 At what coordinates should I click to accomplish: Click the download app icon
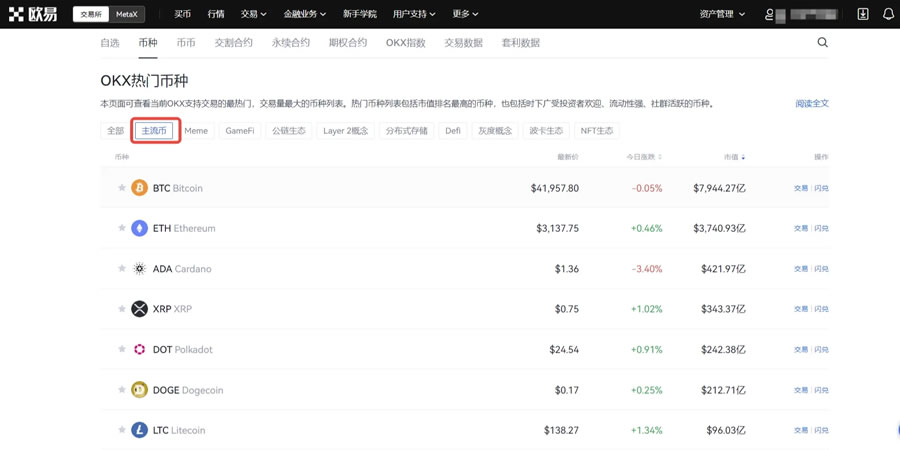pos(863,14)
